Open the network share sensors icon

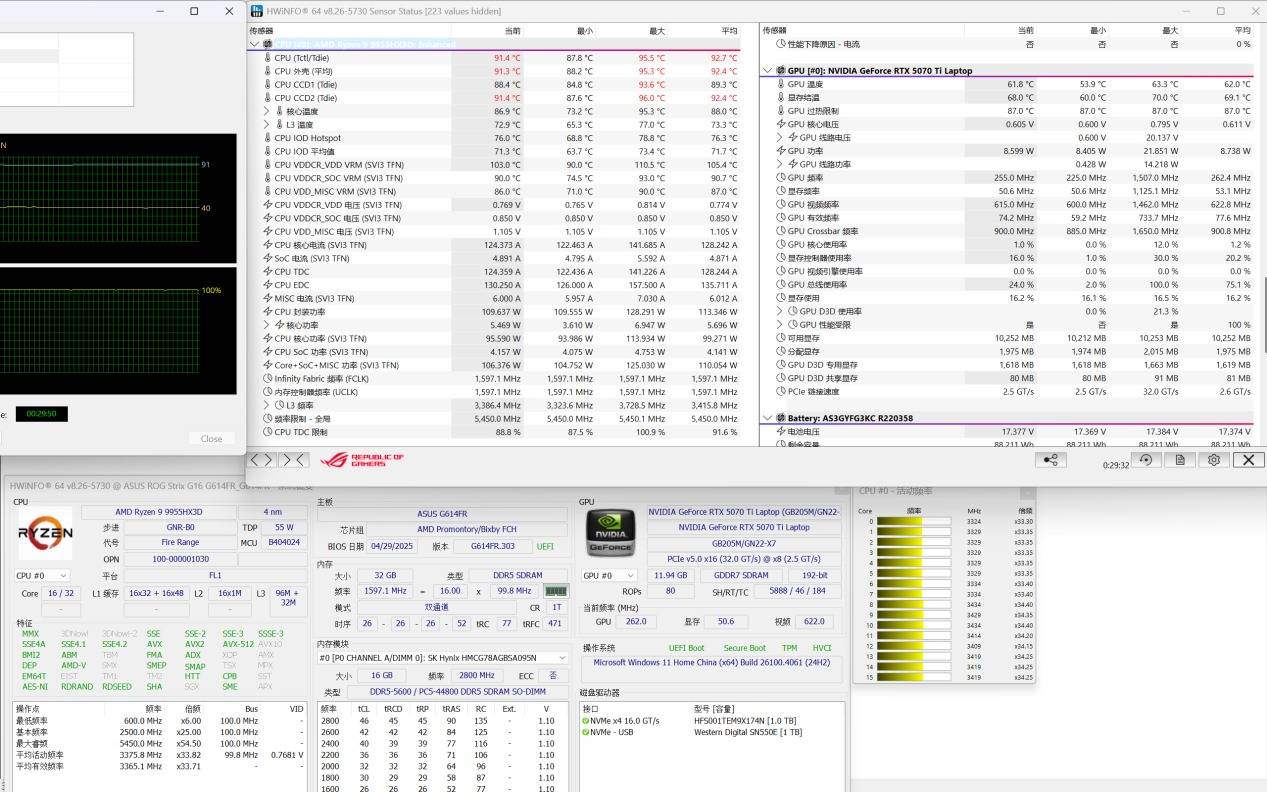[x=1050, y=460]
